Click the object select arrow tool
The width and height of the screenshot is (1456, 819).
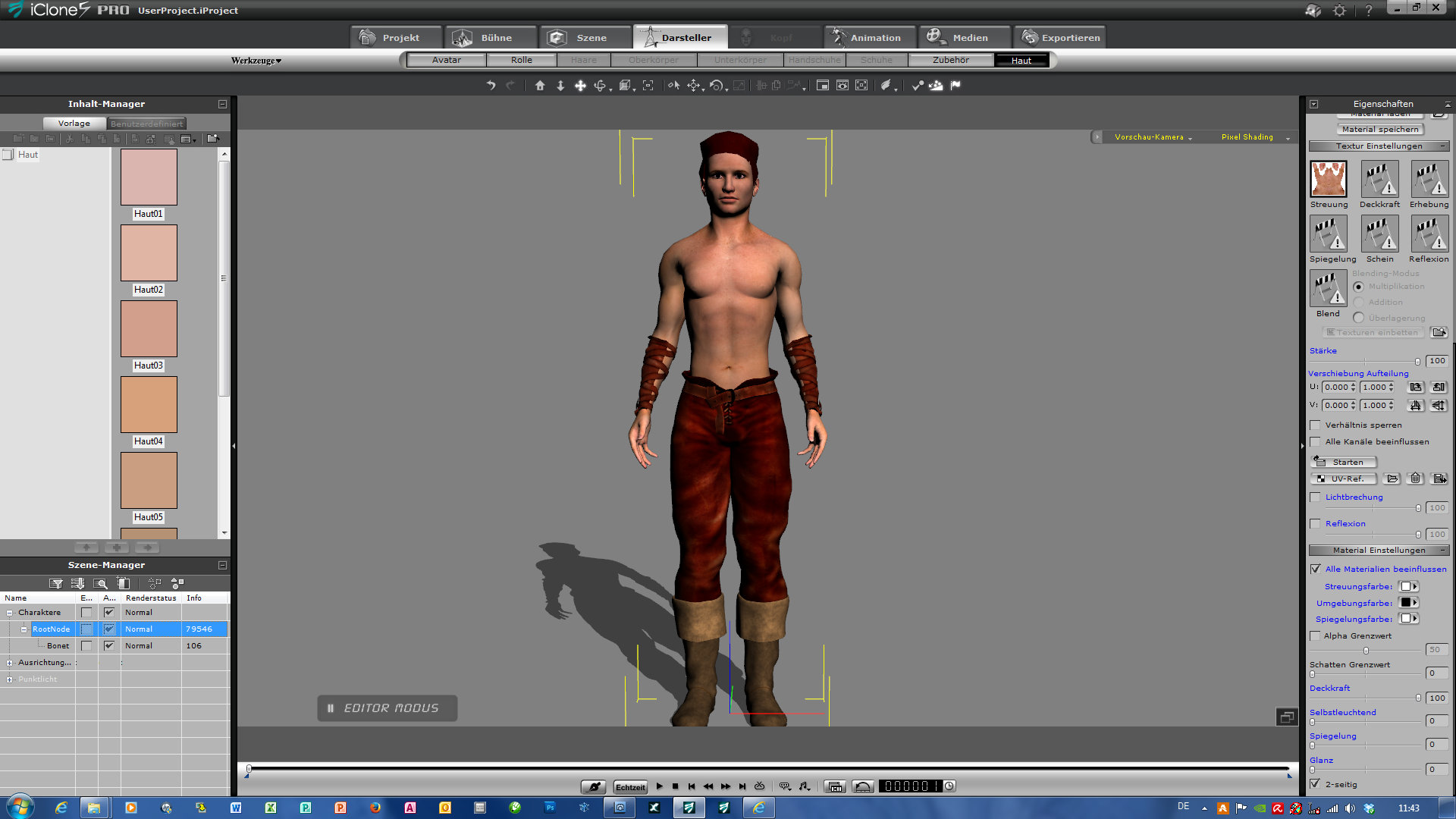pyautogui.click(x=673, y=86)
